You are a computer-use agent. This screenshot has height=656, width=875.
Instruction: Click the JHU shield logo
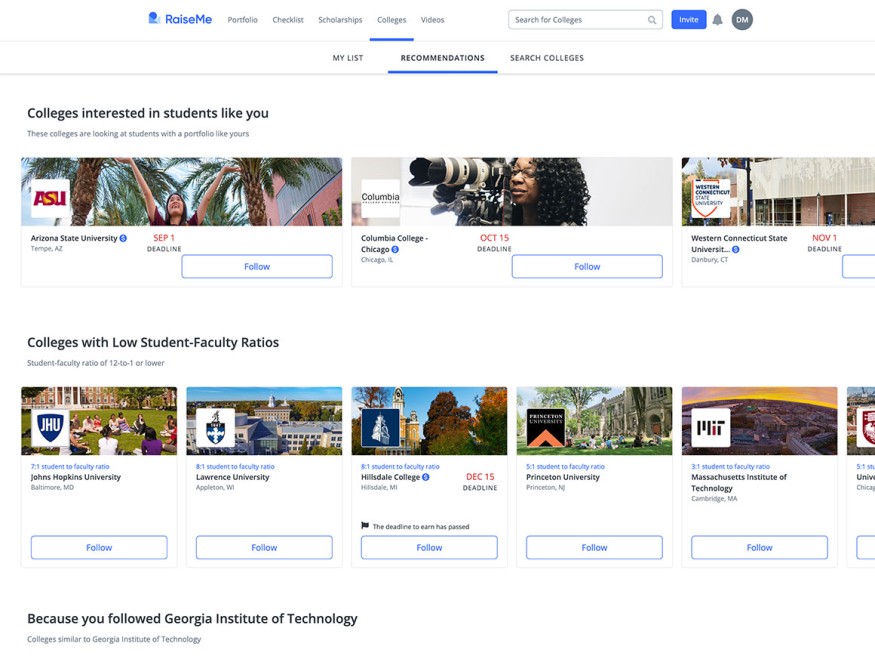pos(50,428)
